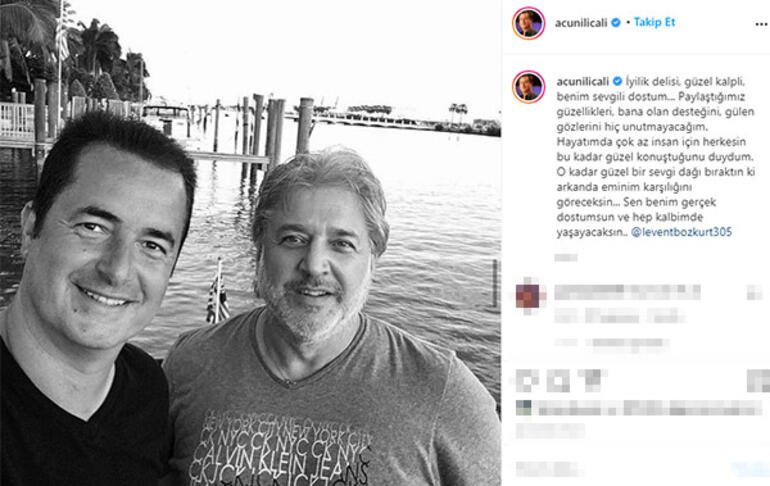The width and height of the screenshot is (770, 486).
Task: Click the blurred blue post button
Action: pyautogui.click(x=750, y=469)
